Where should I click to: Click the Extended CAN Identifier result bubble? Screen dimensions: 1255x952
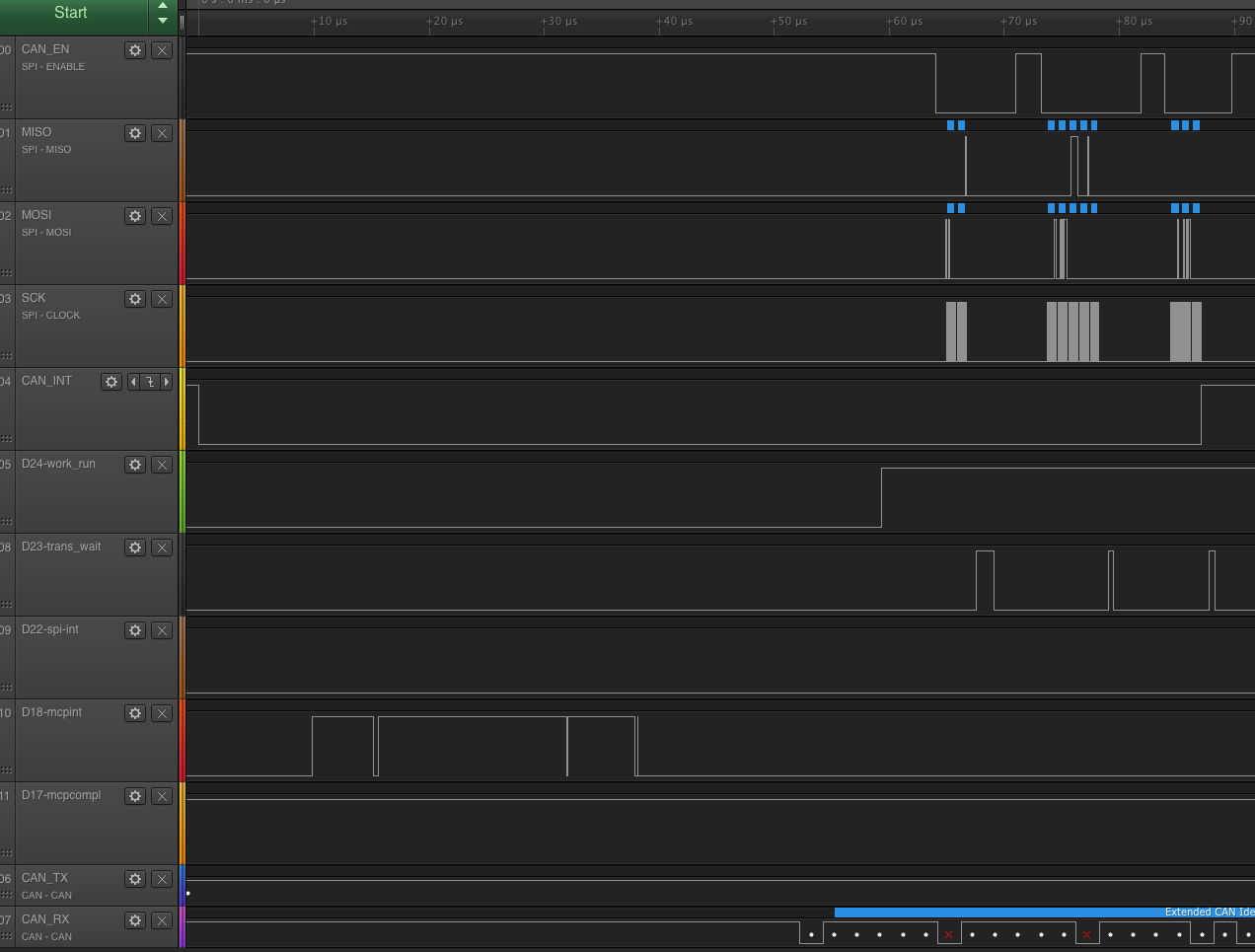pyautogui.click(x=1045, y=913)
